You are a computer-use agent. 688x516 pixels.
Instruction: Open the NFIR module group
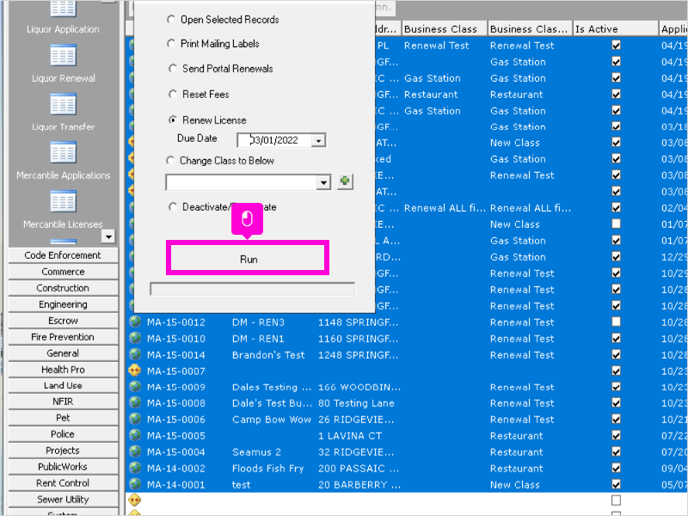point(63,401)
